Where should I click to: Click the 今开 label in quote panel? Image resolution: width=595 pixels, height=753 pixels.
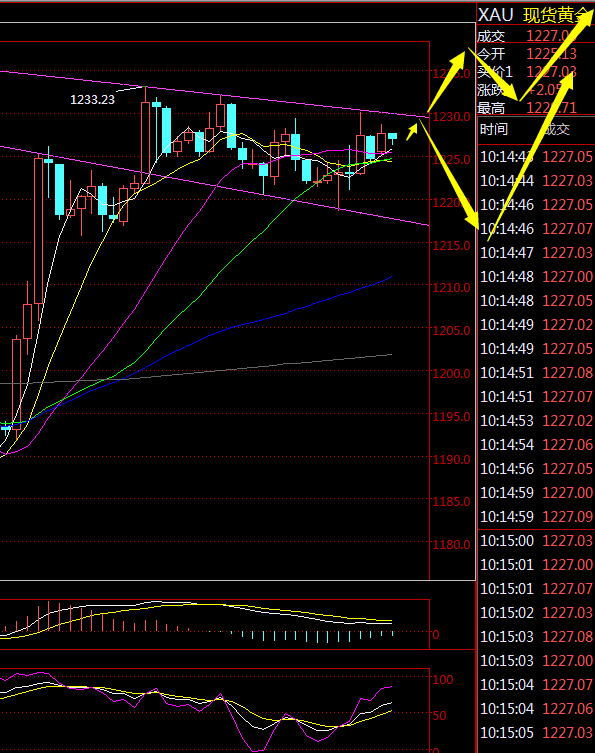tap(491, 54)
